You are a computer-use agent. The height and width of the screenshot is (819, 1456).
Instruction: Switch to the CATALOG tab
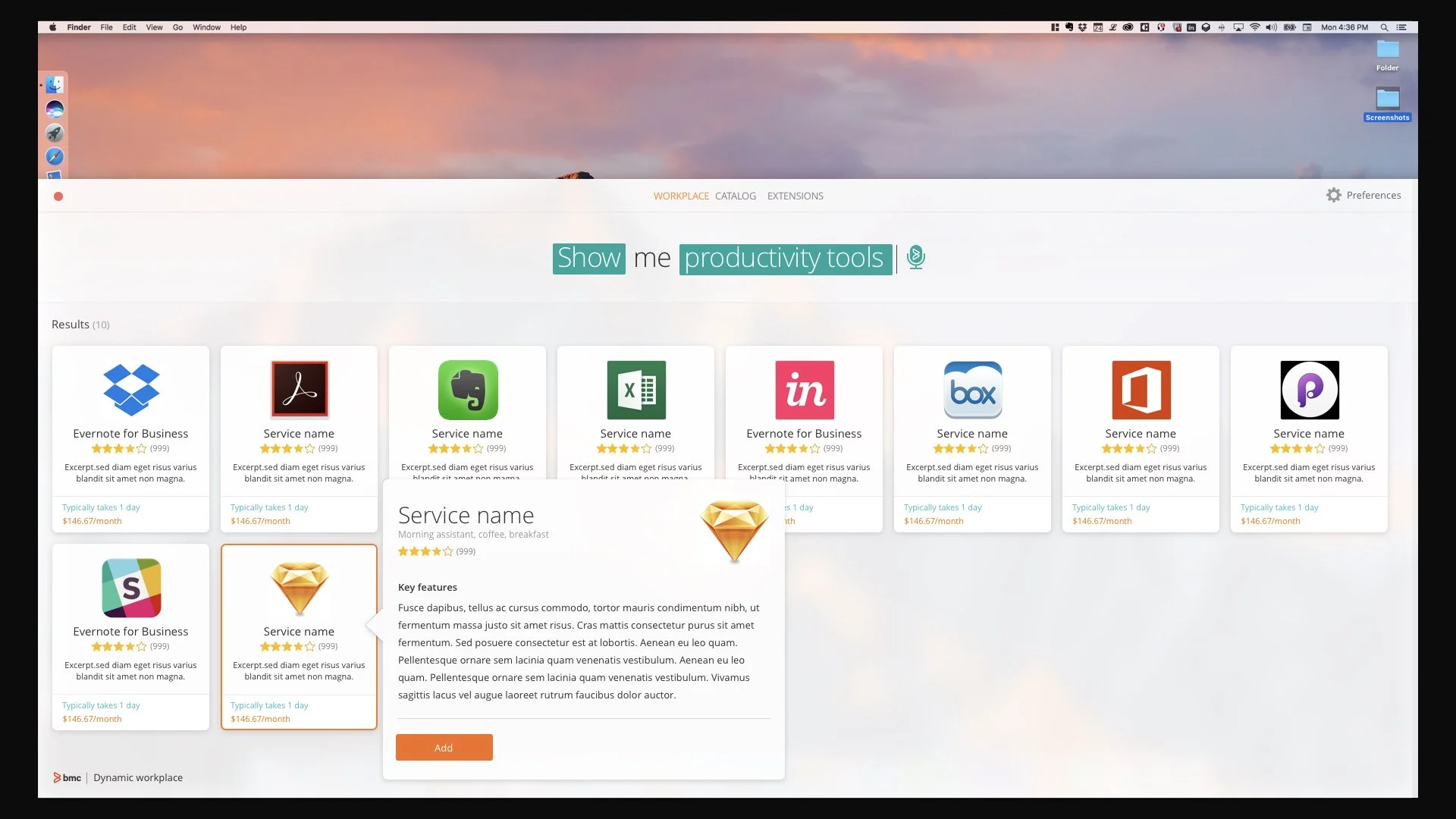pos(735,196)
